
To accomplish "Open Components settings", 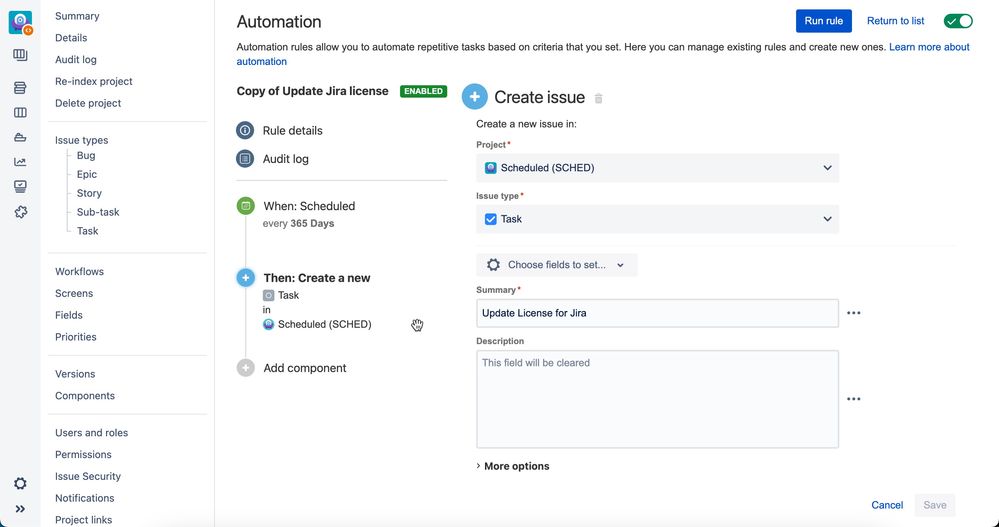I will tap(85, 396).
